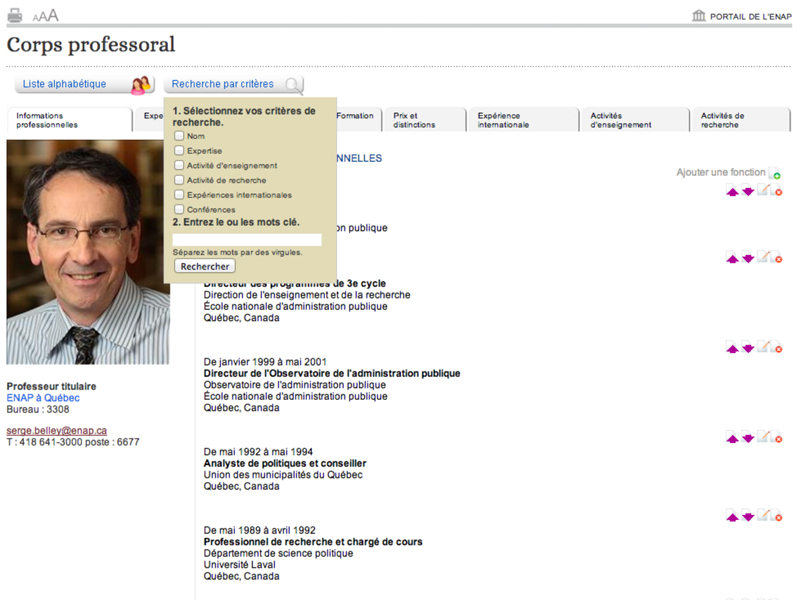Viewport: 800px width, 600px height.
Task: Click the largest A text-size icon
Action: [53, 15]
